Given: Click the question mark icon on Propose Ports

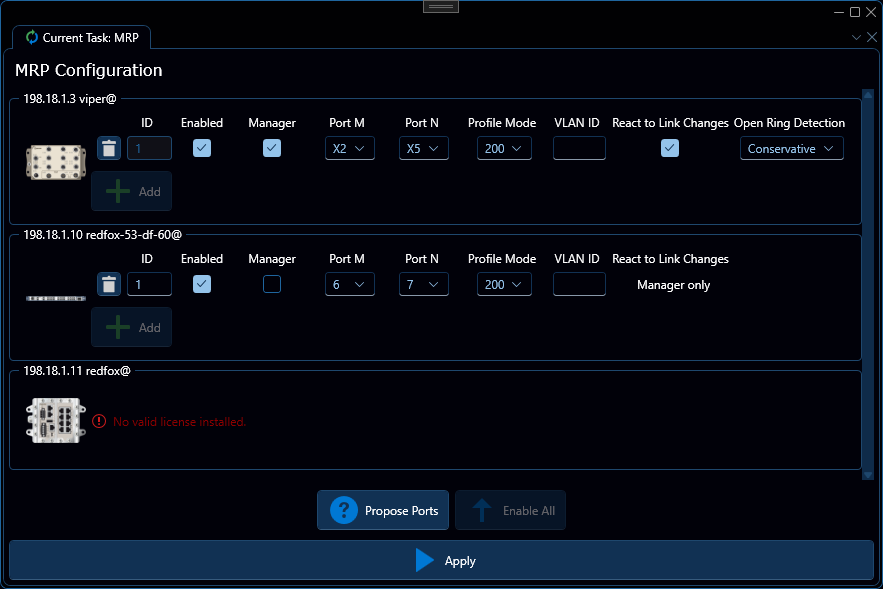Looking at the screenshot, I should (343, 510).
